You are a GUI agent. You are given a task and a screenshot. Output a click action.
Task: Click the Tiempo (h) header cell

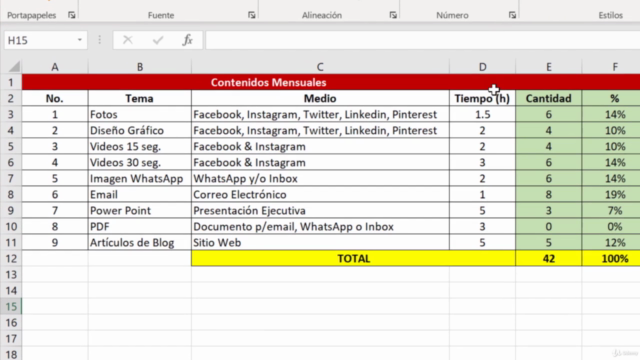(482, 98)
